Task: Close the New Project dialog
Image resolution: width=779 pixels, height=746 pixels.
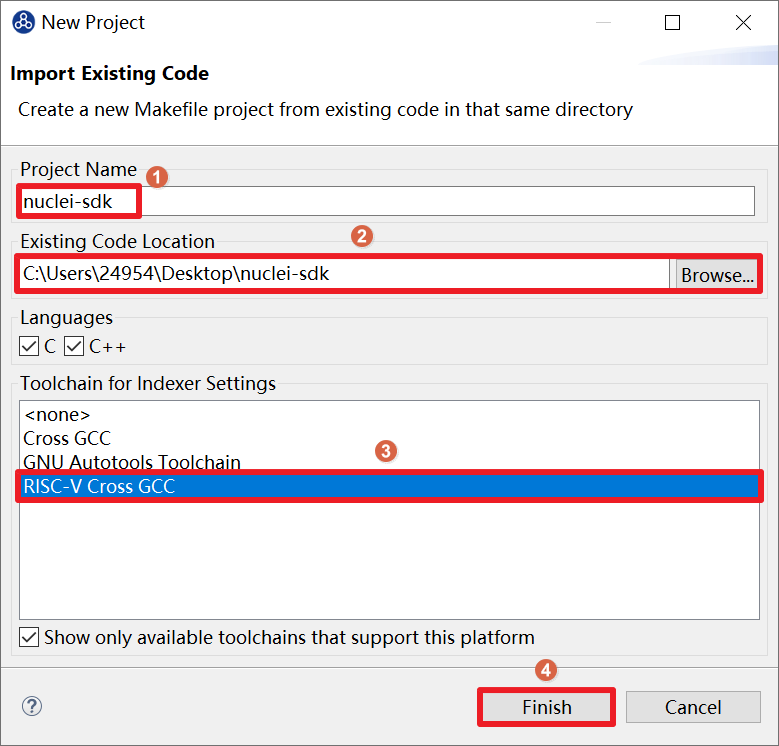Action: click(x=743, y=22)
